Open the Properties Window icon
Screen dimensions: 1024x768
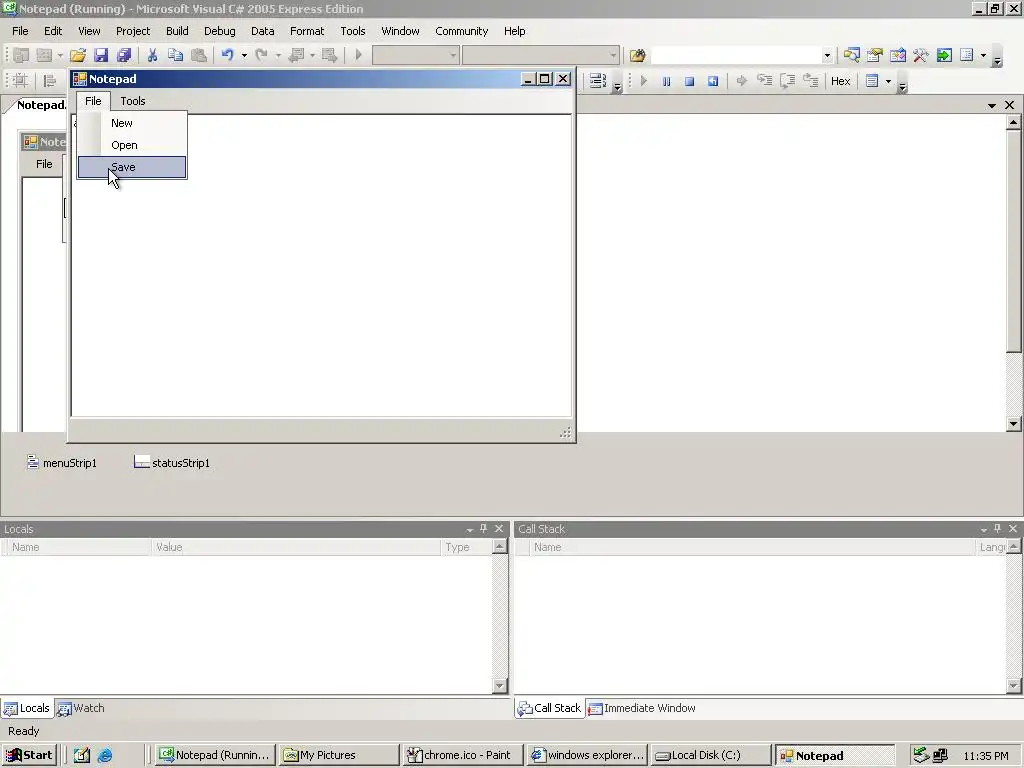click(874, 56)
